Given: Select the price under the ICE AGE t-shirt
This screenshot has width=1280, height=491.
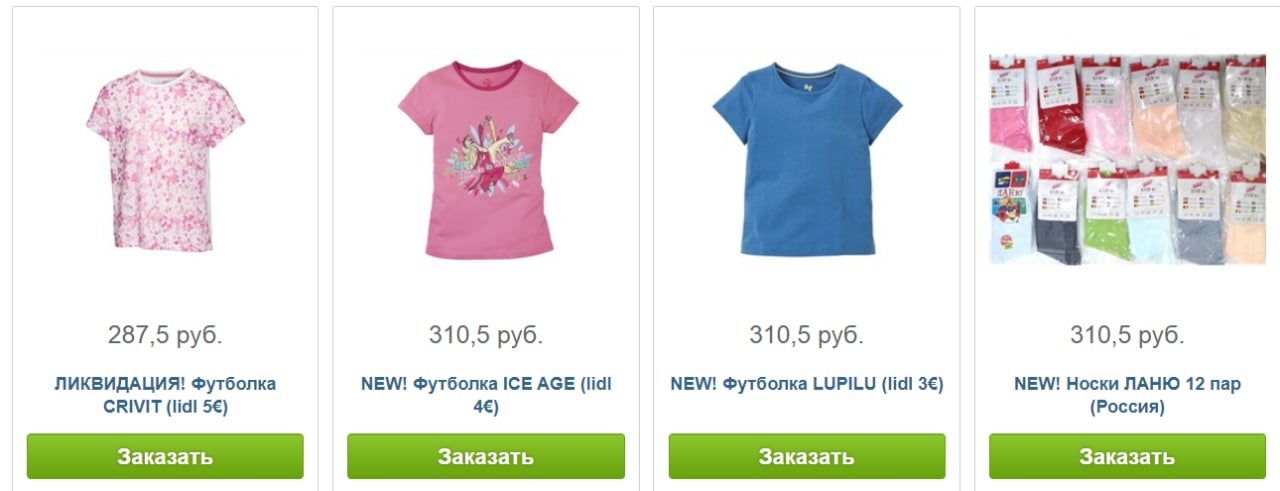Looking at the screenshot, I should point(486,335).
